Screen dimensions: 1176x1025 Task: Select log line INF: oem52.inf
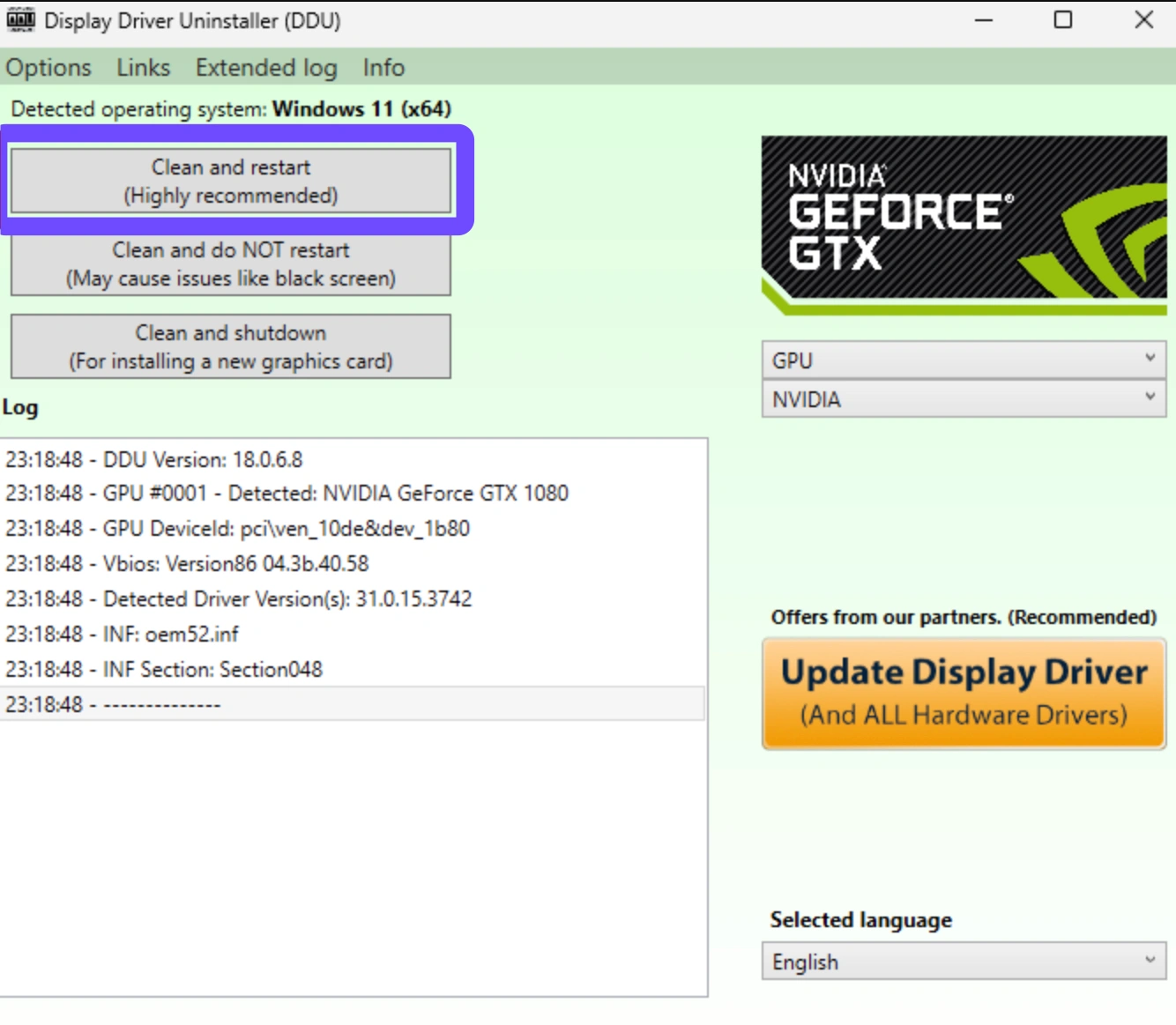[x=353, y=634]
